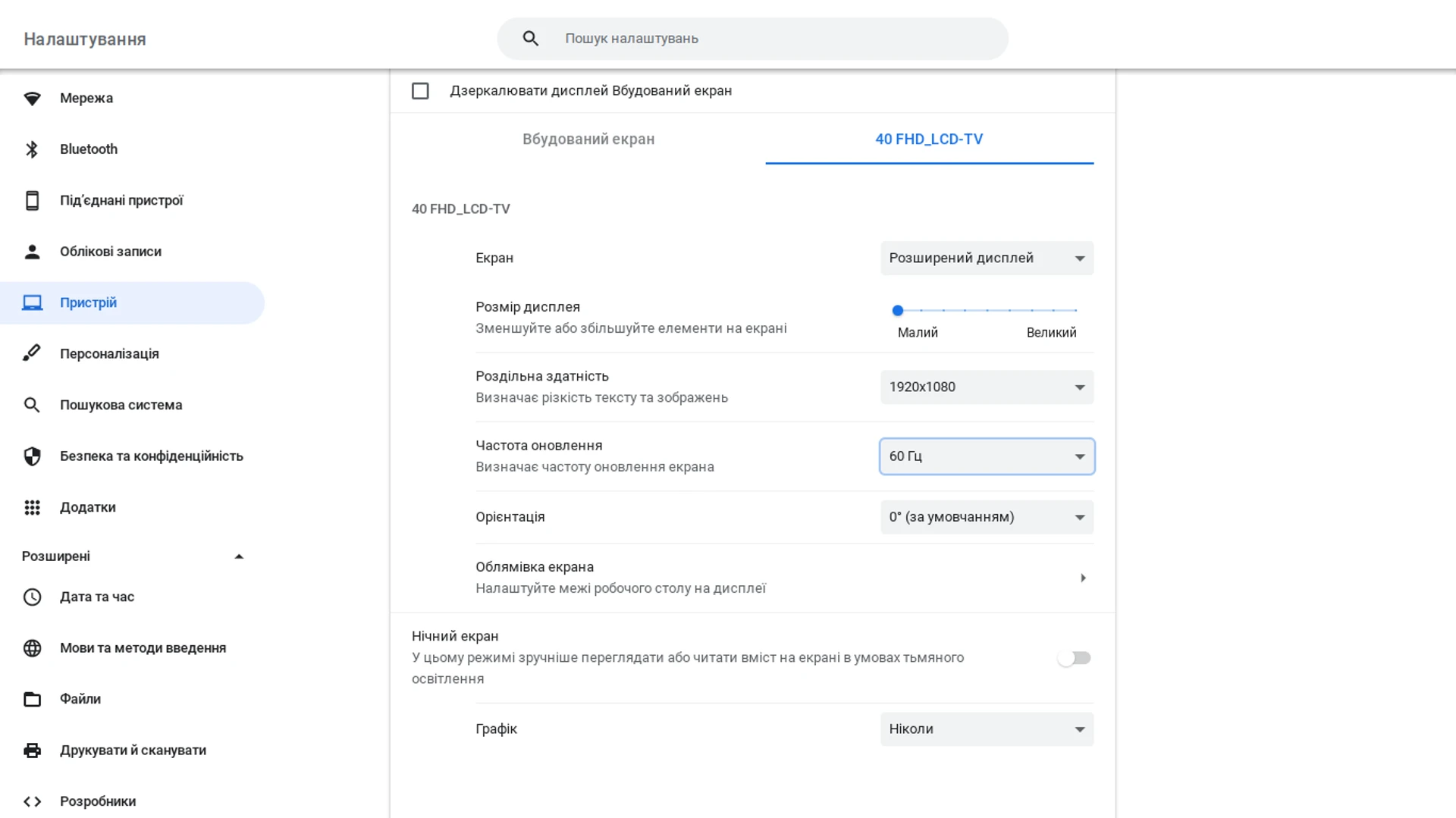Screen dimensions: 1456x818
Task: Open the Роздільна здатність dropdown
Action: coord(986,387)
